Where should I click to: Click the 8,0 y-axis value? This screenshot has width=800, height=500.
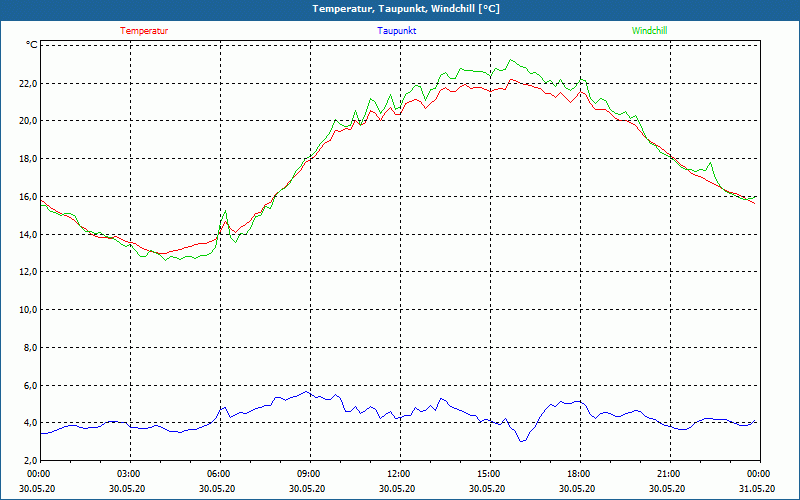[30, 347]
